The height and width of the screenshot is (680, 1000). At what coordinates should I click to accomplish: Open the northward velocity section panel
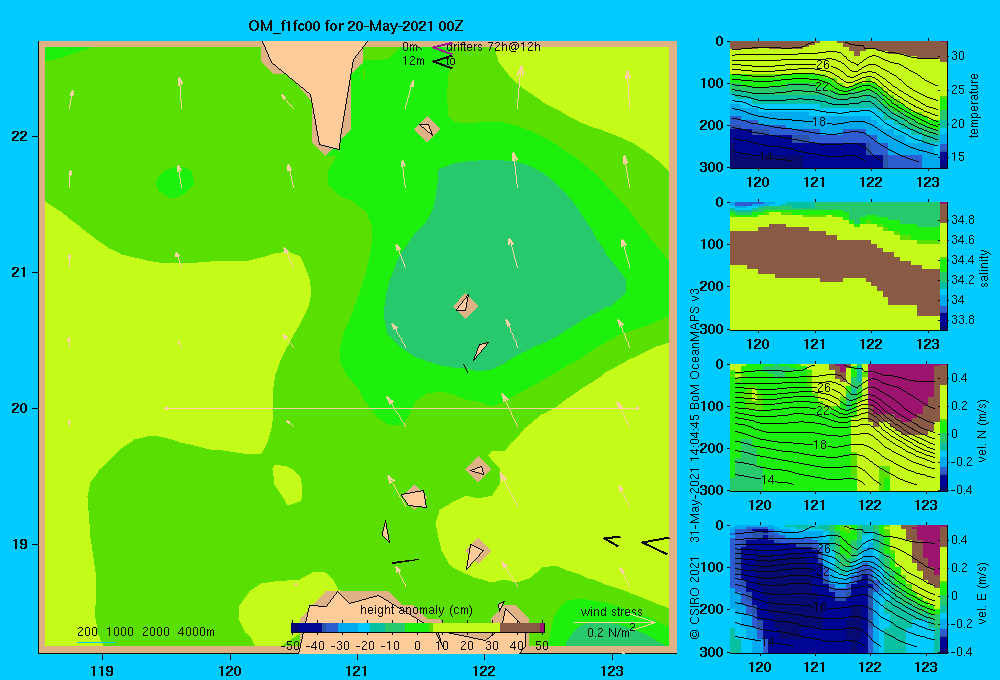[834, 427]
